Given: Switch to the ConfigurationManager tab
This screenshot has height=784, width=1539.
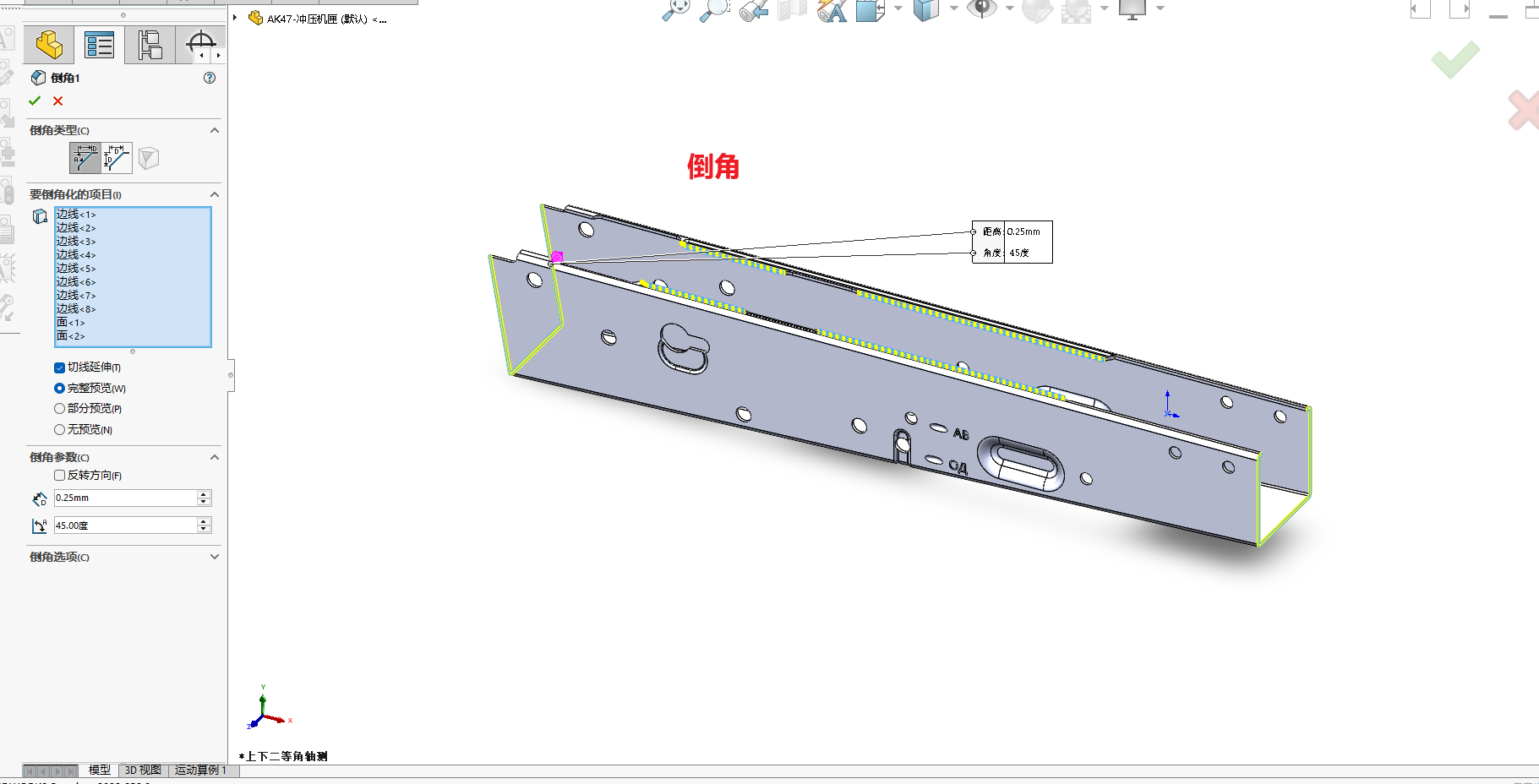Looking at the screenshot, I should pos(150,45).
